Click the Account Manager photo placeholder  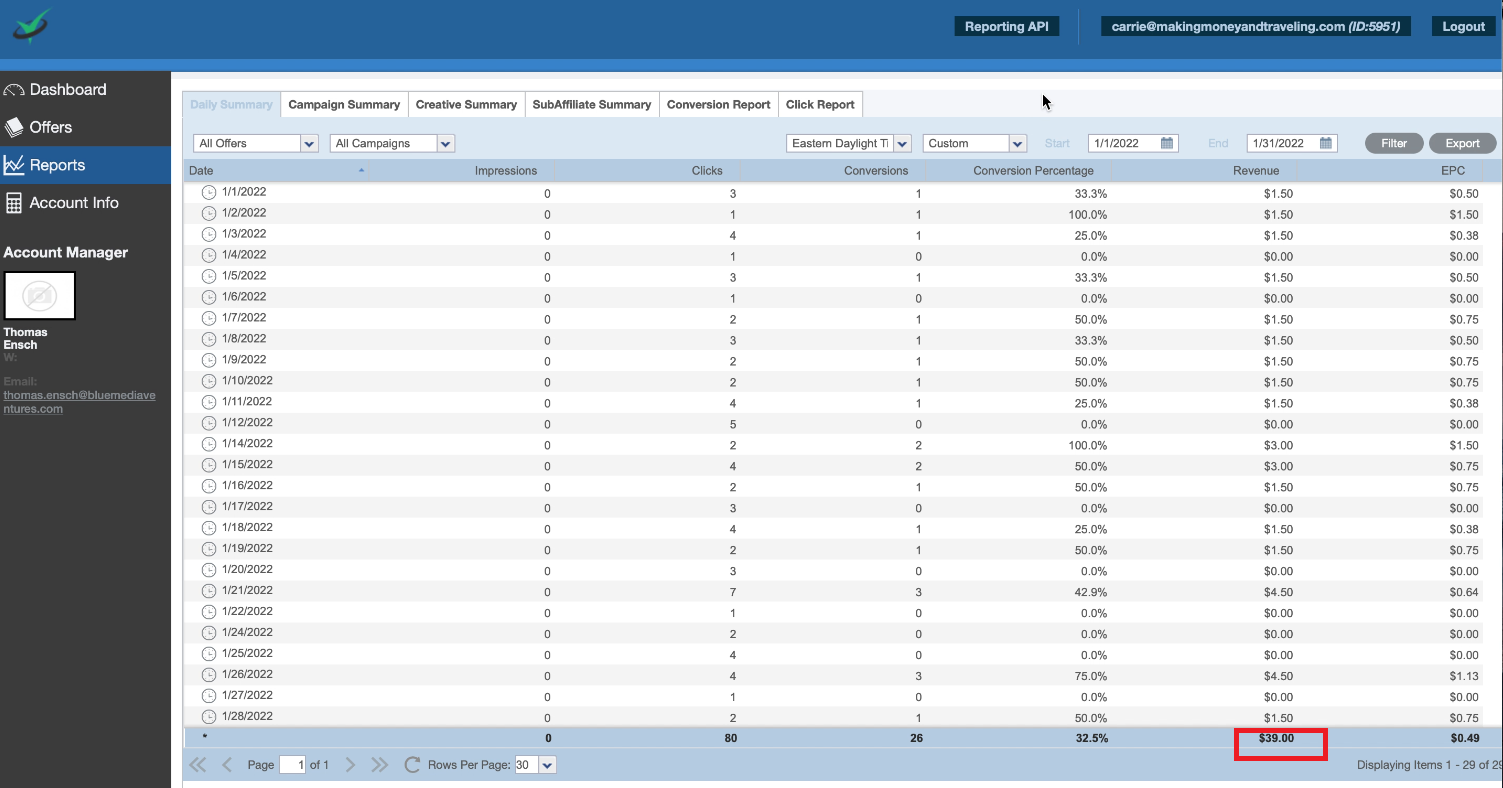[40, 296]
